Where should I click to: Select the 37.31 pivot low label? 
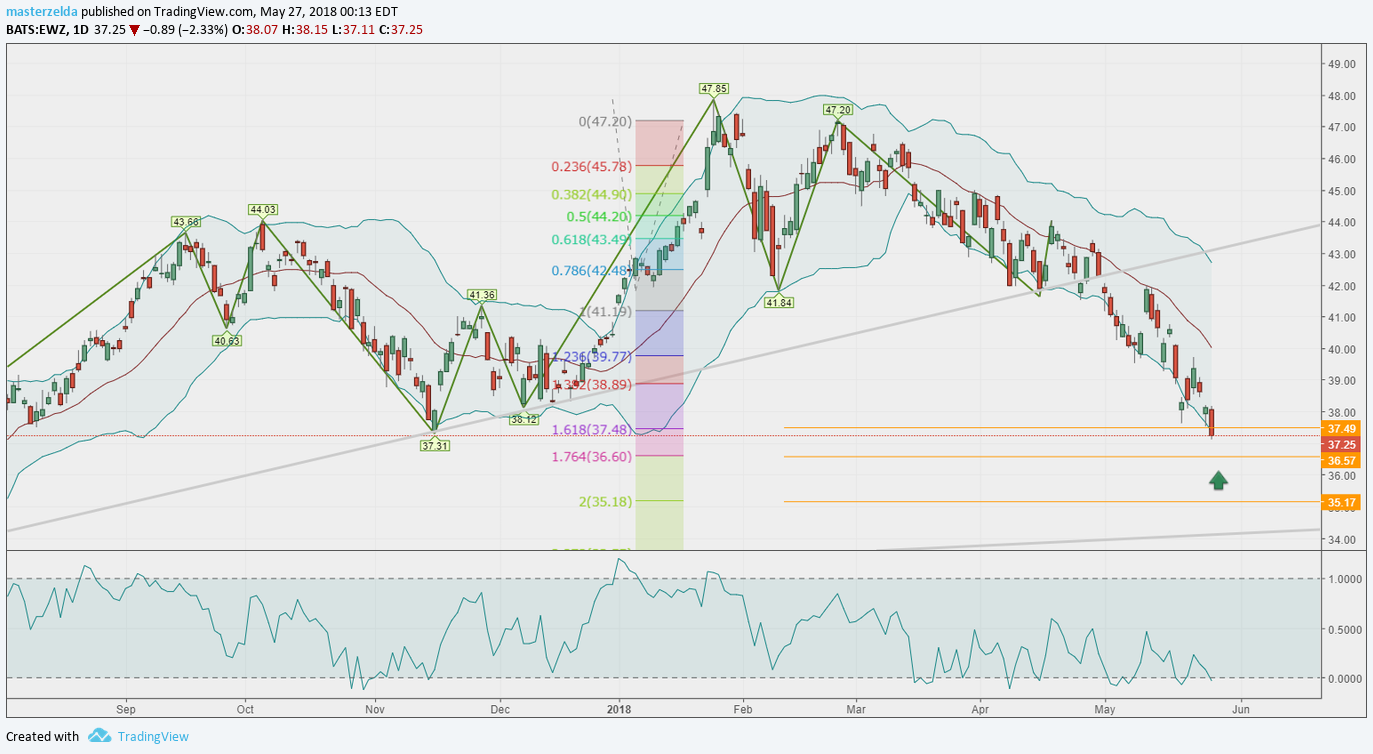435,445
